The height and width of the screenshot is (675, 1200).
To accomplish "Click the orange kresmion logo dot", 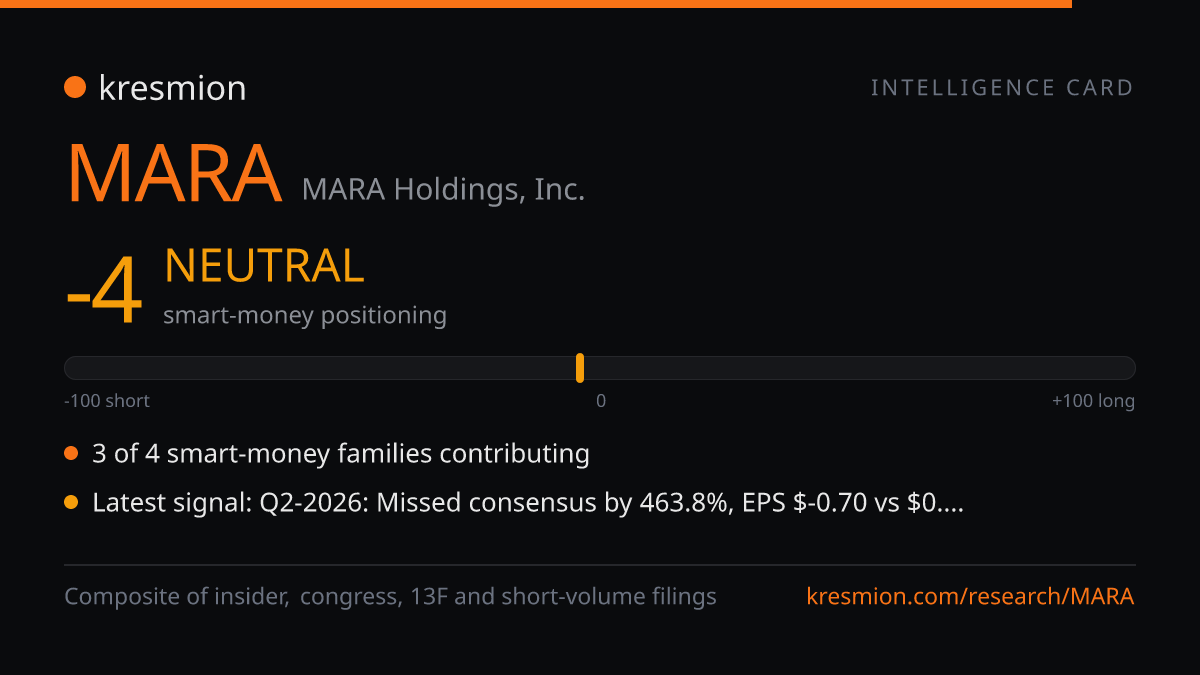I will (75, 88).
